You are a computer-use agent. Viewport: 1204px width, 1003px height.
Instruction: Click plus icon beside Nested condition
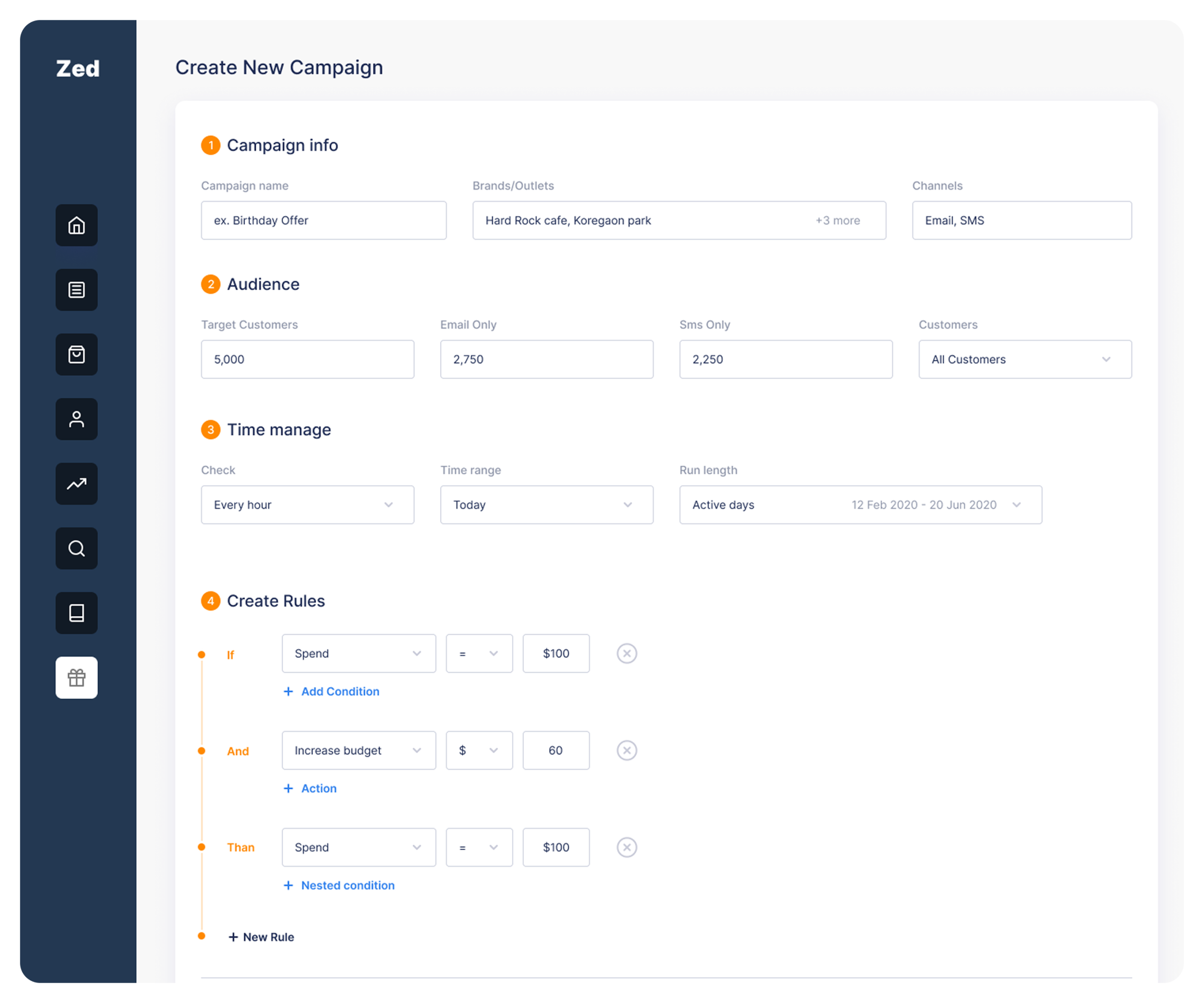[x=288, y=885]
